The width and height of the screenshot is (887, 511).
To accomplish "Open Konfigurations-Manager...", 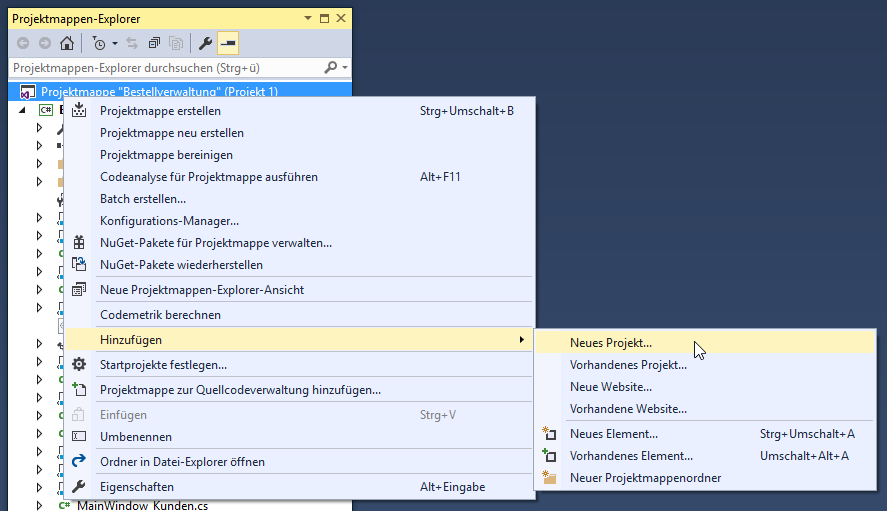I will (x=299, y=221).
